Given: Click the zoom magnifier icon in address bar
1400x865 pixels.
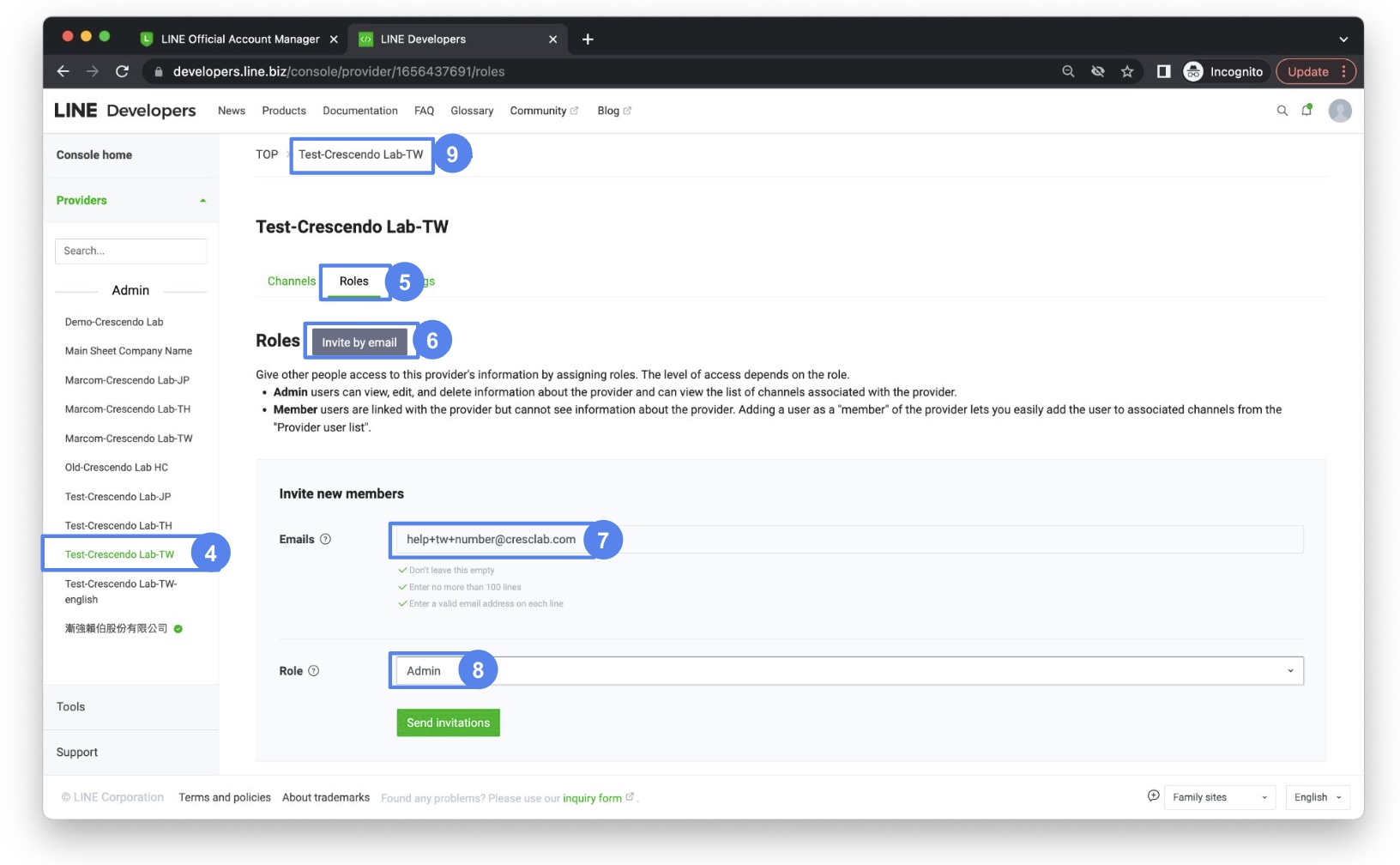Looking at the screenshot, I should pos(1068,71).
